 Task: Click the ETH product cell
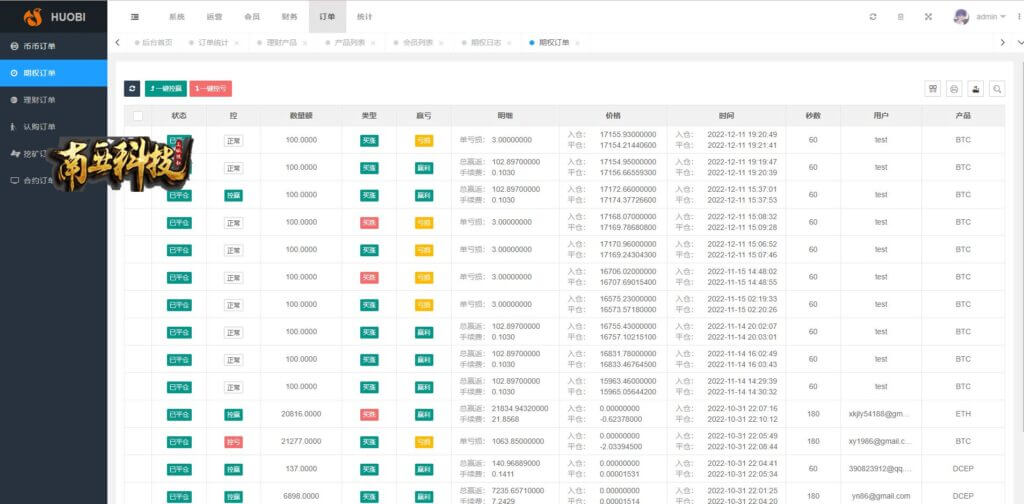click(x=963, y=414)
